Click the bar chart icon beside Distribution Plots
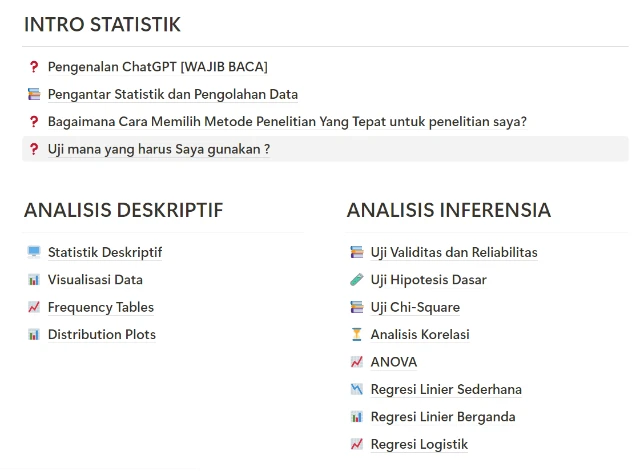Screen dimensions: 640x471 click(34, 335)
